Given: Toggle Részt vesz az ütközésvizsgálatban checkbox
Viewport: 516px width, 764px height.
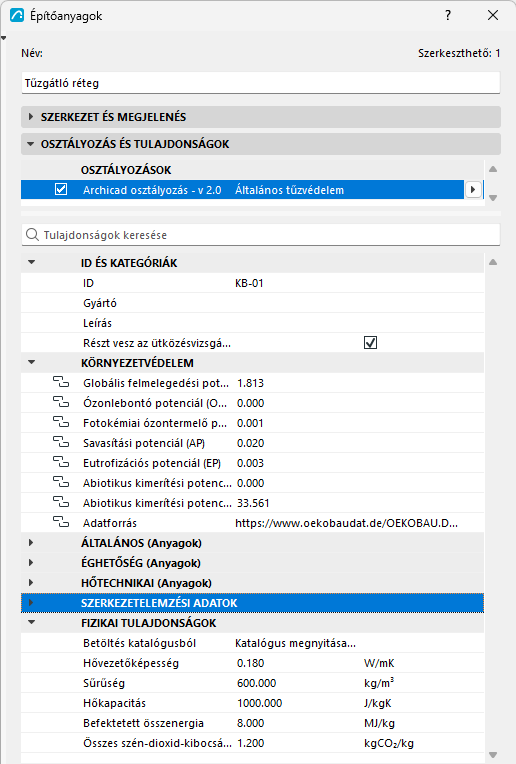Looking at the screenshot, I should click(x=370, y=343).
